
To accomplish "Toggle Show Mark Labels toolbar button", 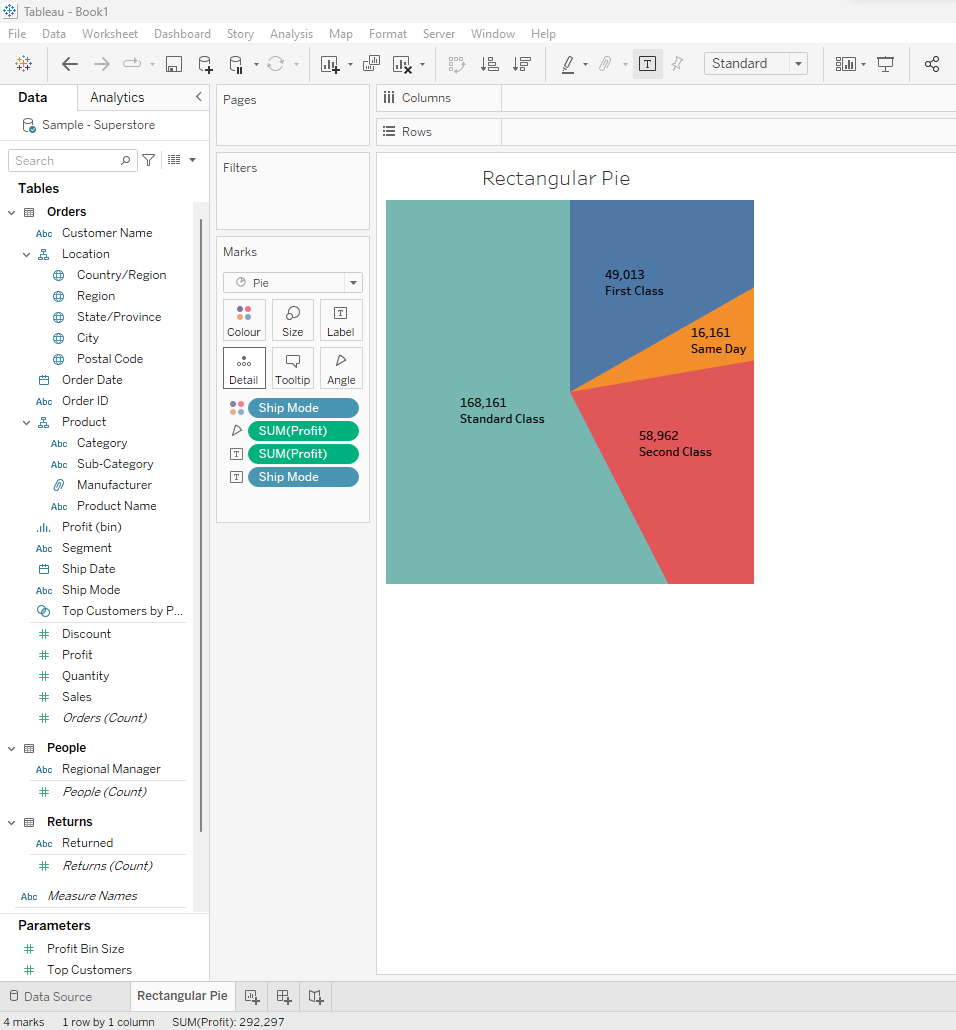I will 647,64.
